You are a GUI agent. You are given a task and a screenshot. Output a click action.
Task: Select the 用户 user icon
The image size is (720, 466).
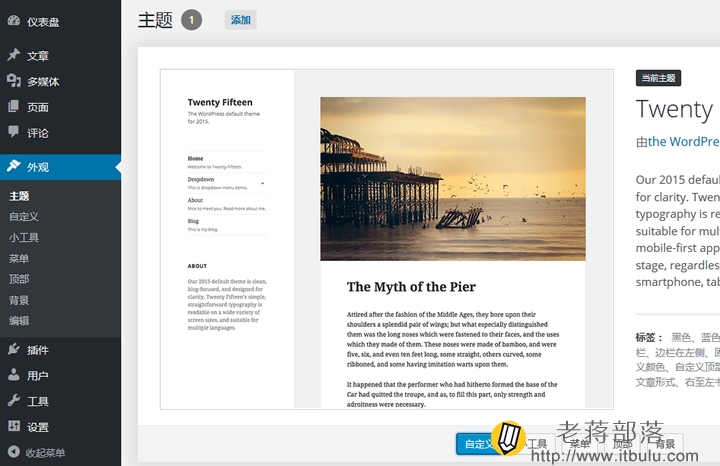pyautogui.click(x=14, y=375)
